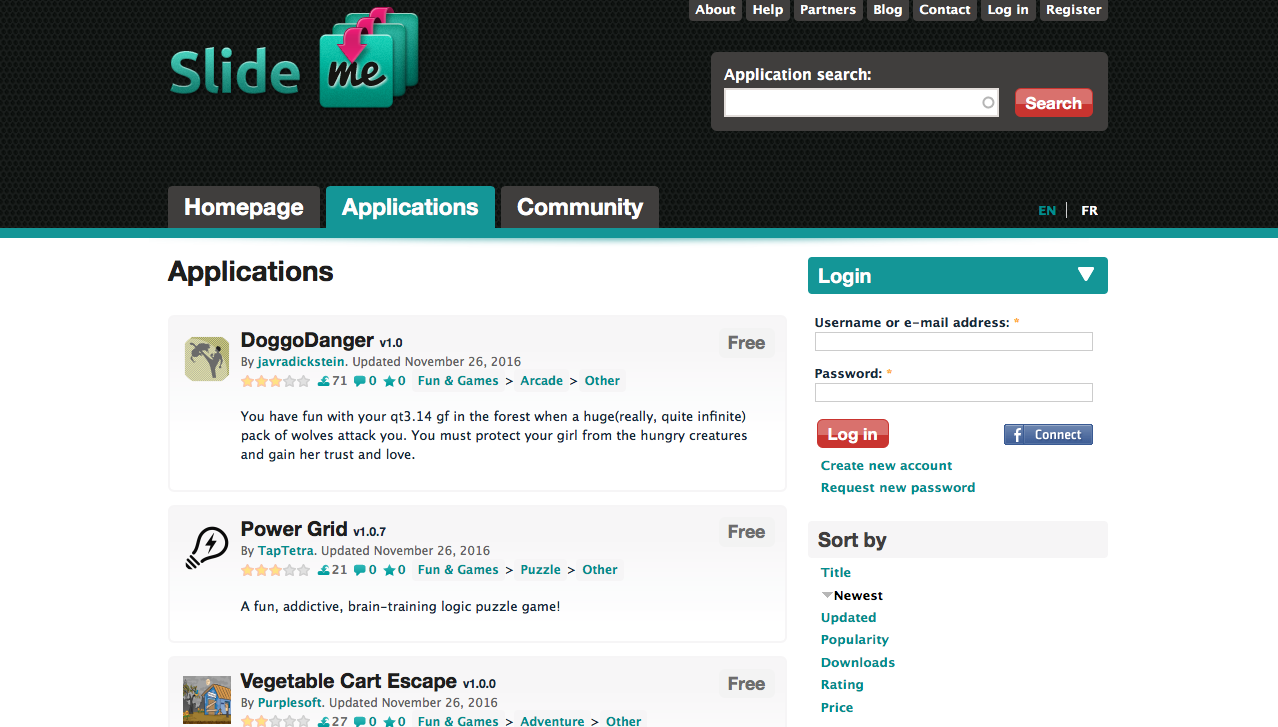This screenshot has width=1278, height=727.
Task: Click the Power Grid downloads icon
Action: click(324, 570)
